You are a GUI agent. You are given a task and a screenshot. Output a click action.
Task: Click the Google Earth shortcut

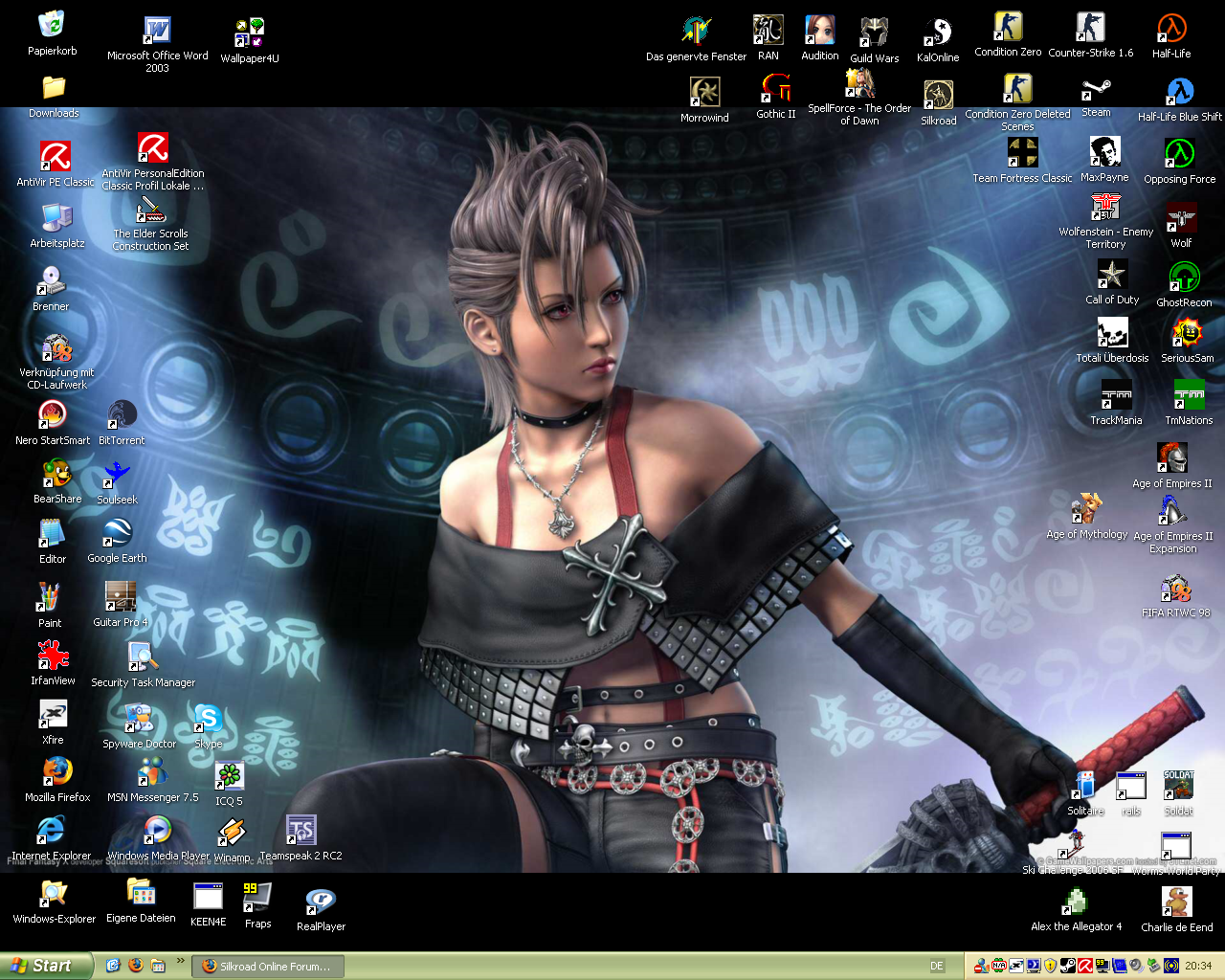pos(117,534)
